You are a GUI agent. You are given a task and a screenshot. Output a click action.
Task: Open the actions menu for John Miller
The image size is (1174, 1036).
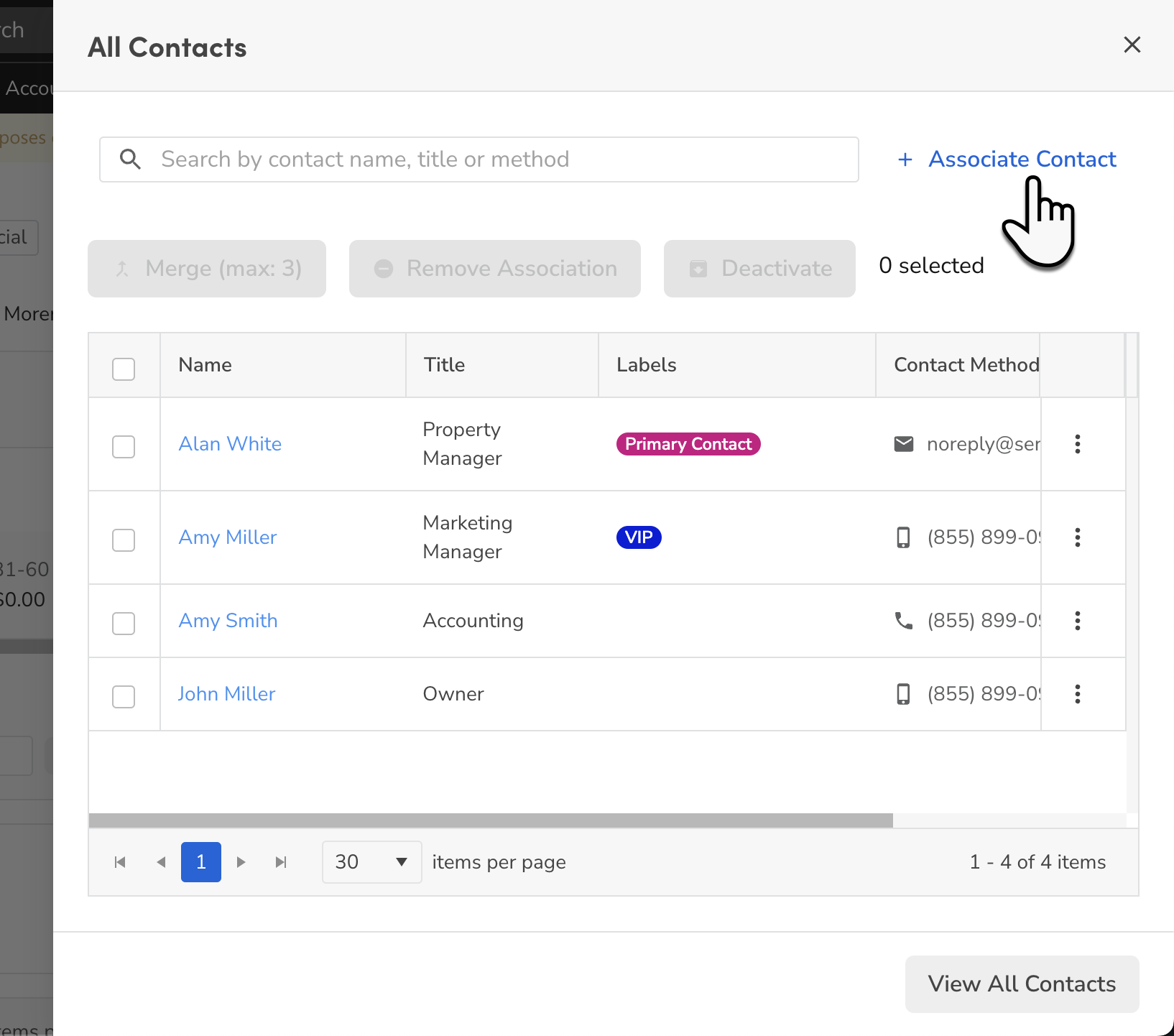(1078, 694)
